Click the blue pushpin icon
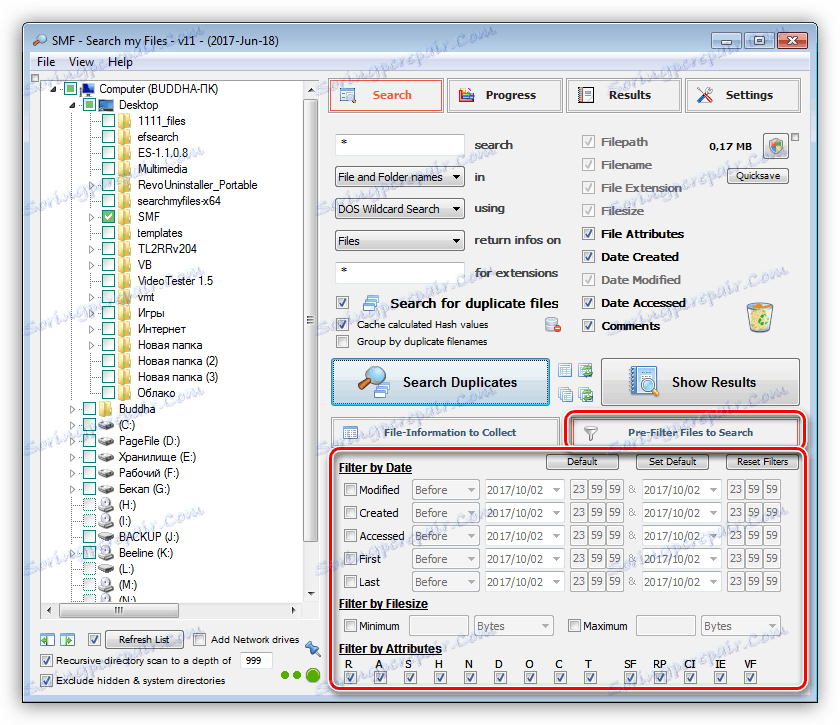This screenshot has width=840, height=725. [x=313, y=648]
